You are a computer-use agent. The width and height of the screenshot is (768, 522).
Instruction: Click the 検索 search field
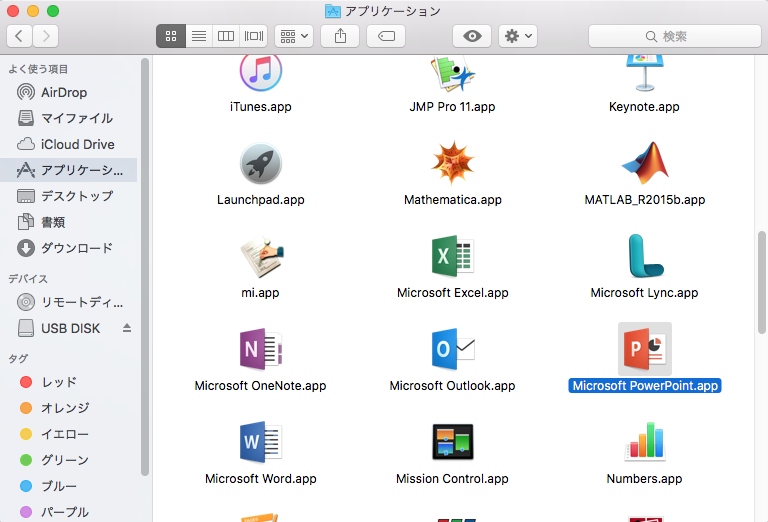(x=674, y=36)
